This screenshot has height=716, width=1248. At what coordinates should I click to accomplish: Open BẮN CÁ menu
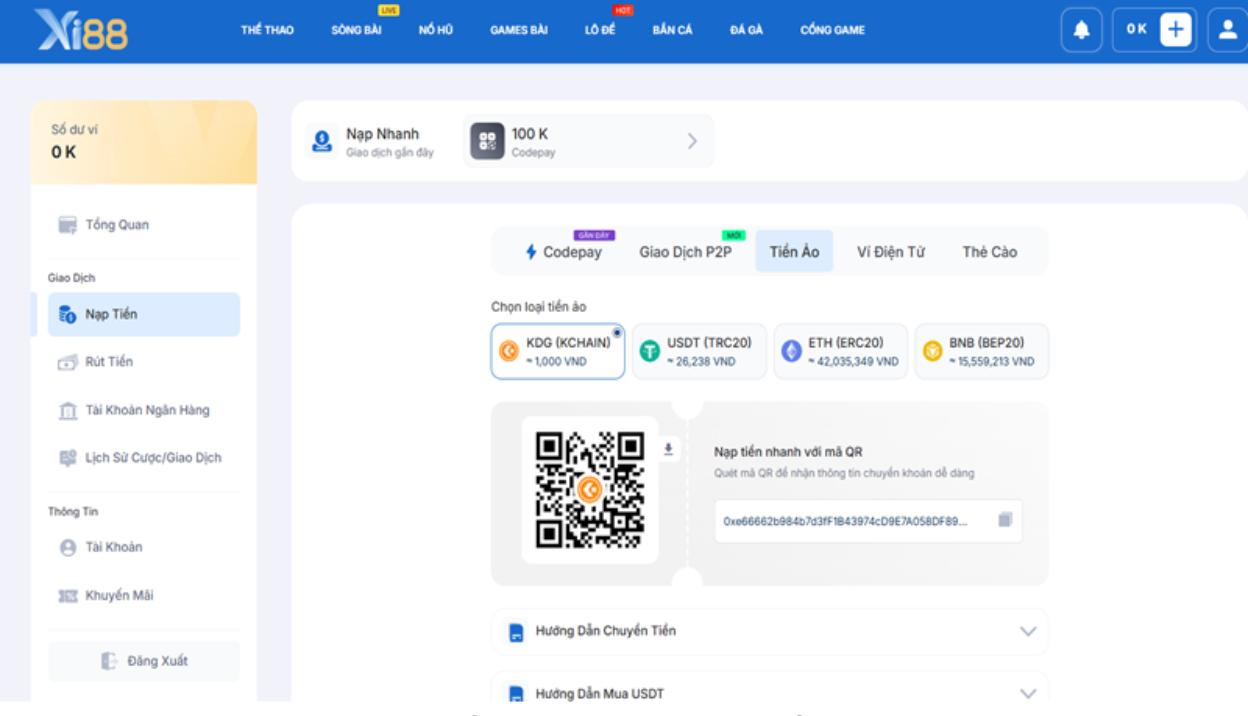pos(673,30)
